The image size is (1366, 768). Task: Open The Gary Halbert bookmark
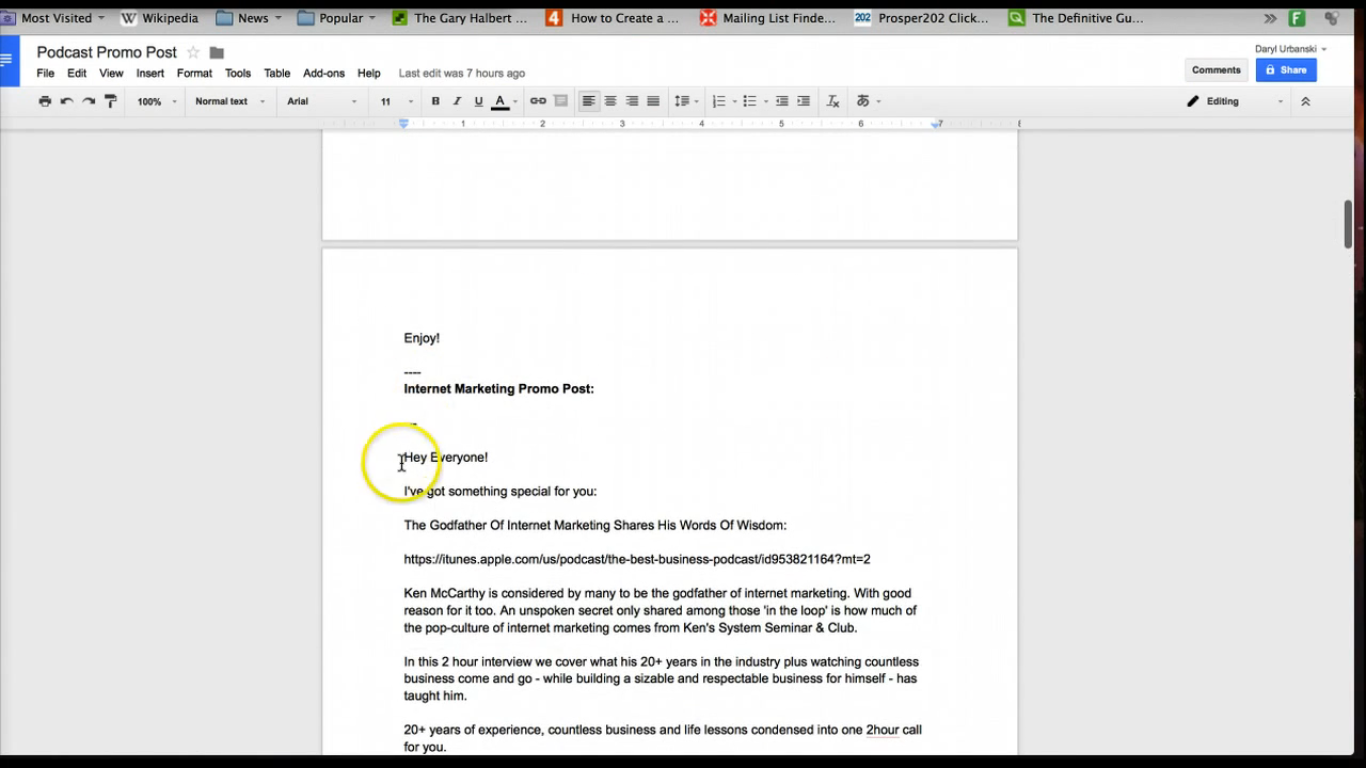coord(460,18)
